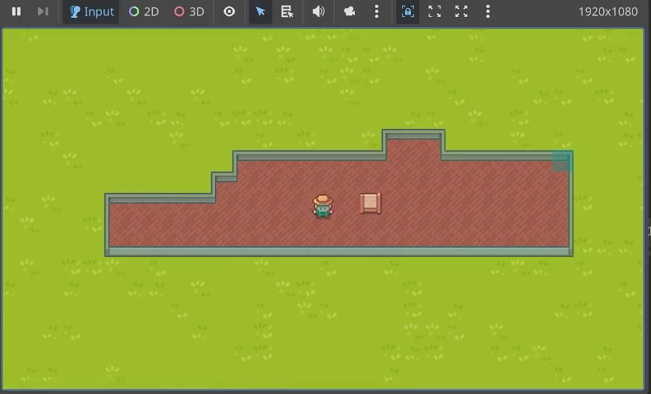Toggle embedded game window lock icon
The width and height of the screenshot is (651, 394).
[408, 11]
